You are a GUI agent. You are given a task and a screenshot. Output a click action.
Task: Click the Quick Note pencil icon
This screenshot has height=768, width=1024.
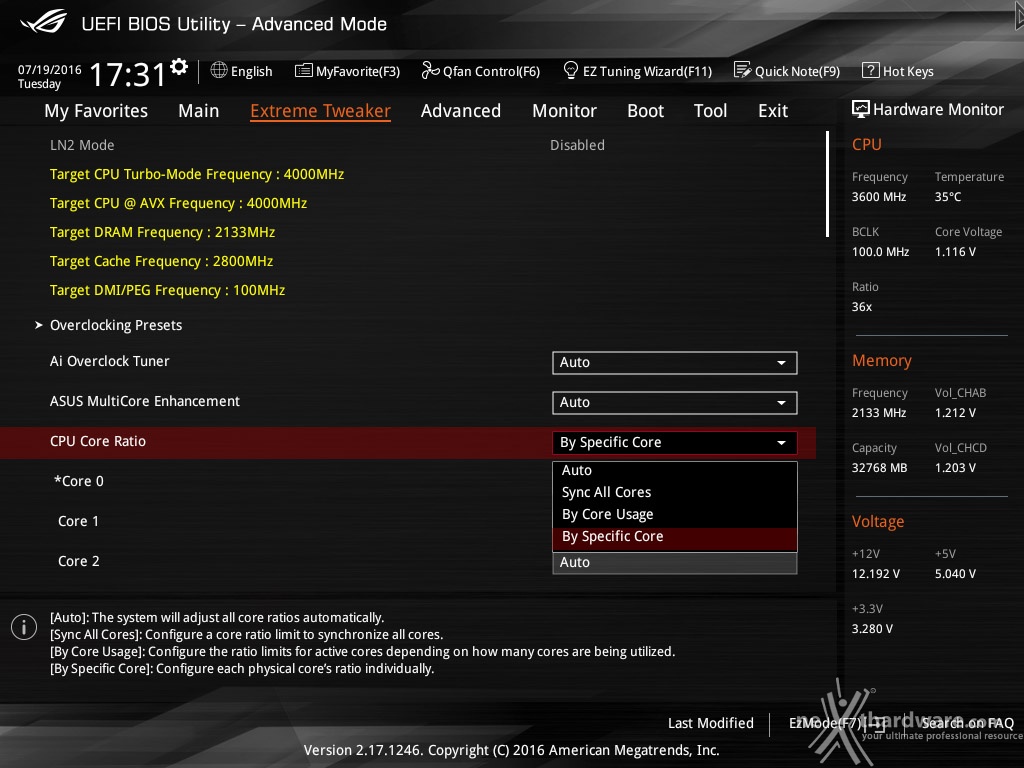tap(742, 70)
